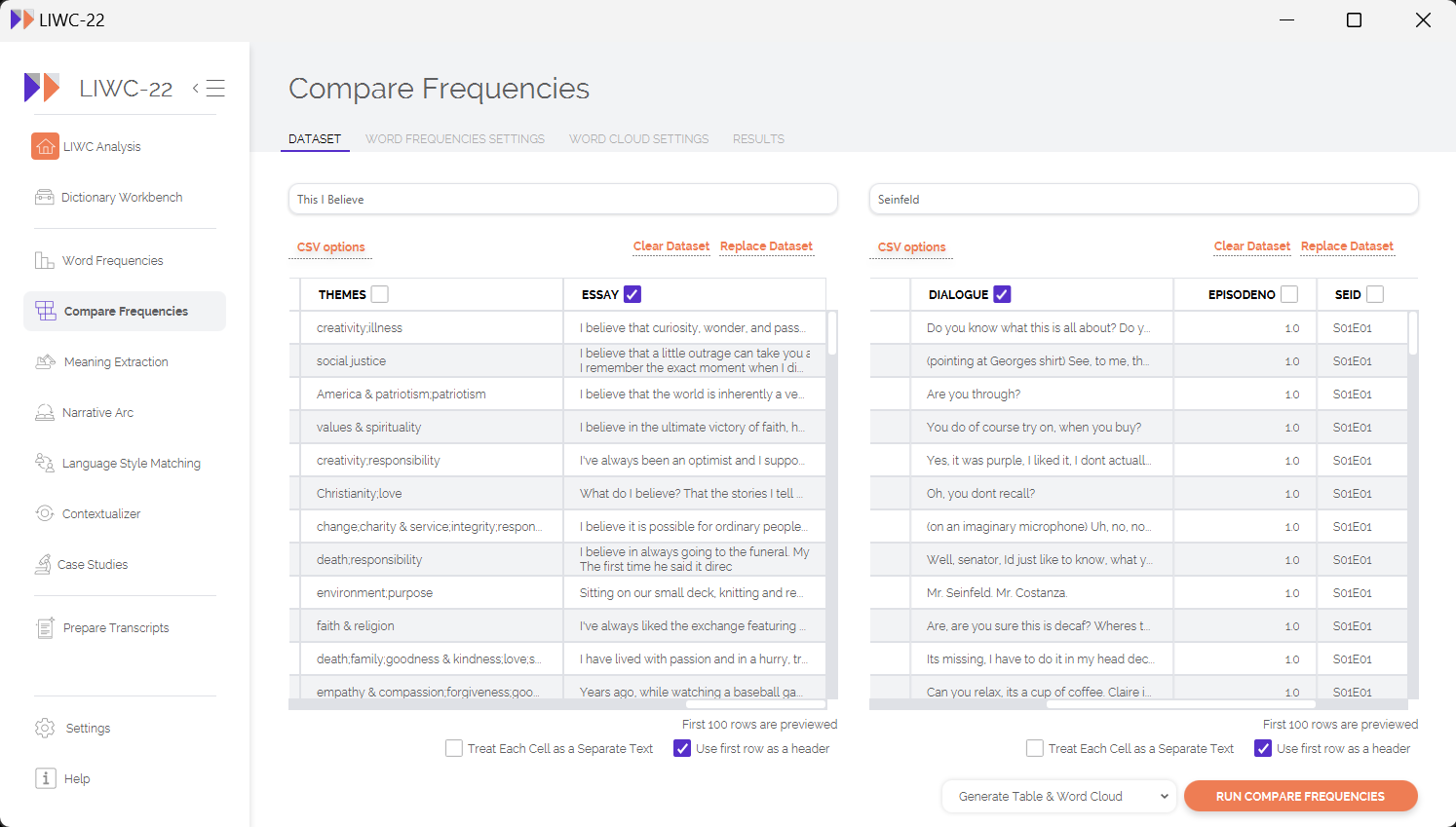Click RUN COMPARE FREQUENCIES button

coord(1300,796)
